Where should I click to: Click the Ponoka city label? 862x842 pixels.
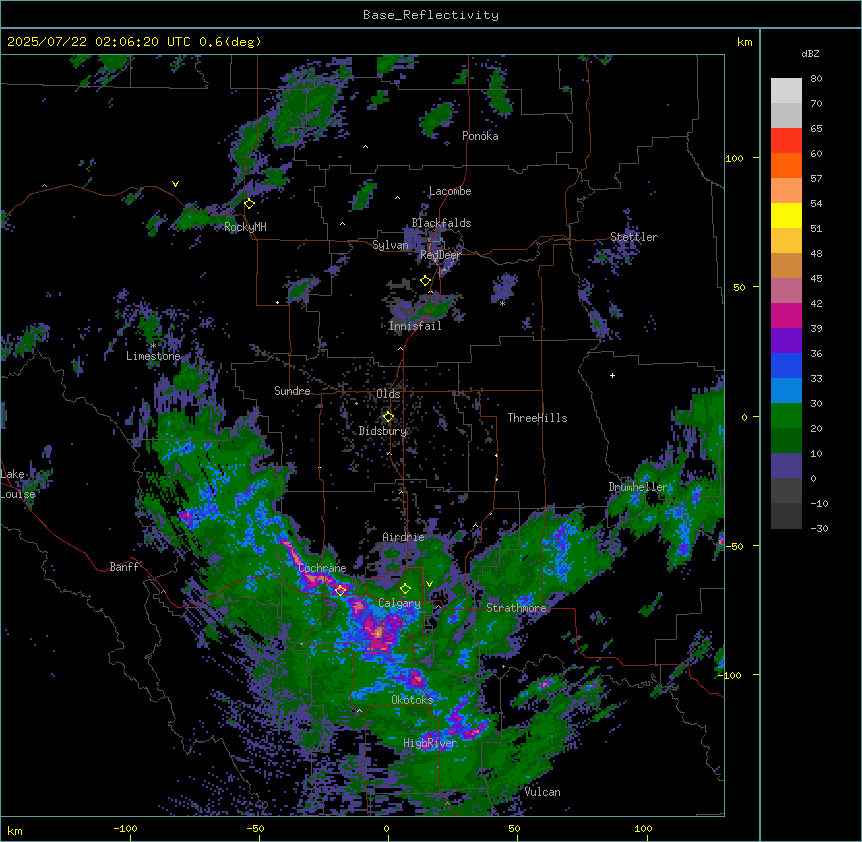point(480,136)
